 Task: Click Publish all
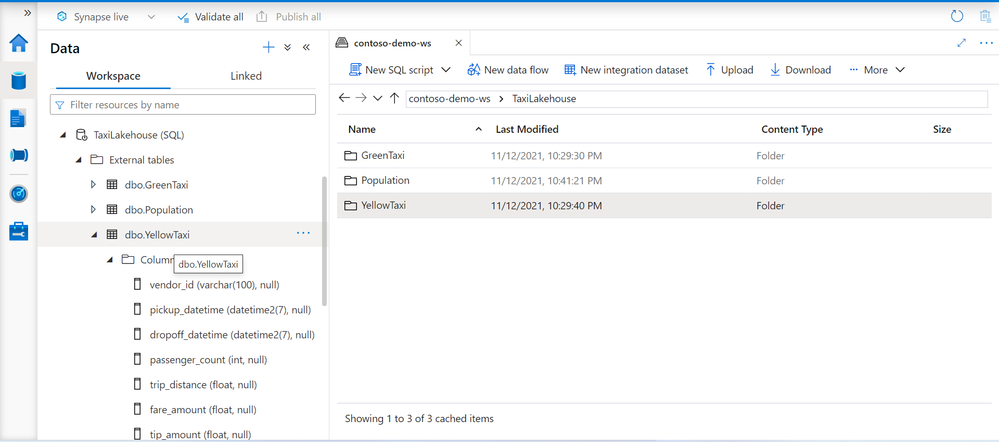(x=289, y=17)
